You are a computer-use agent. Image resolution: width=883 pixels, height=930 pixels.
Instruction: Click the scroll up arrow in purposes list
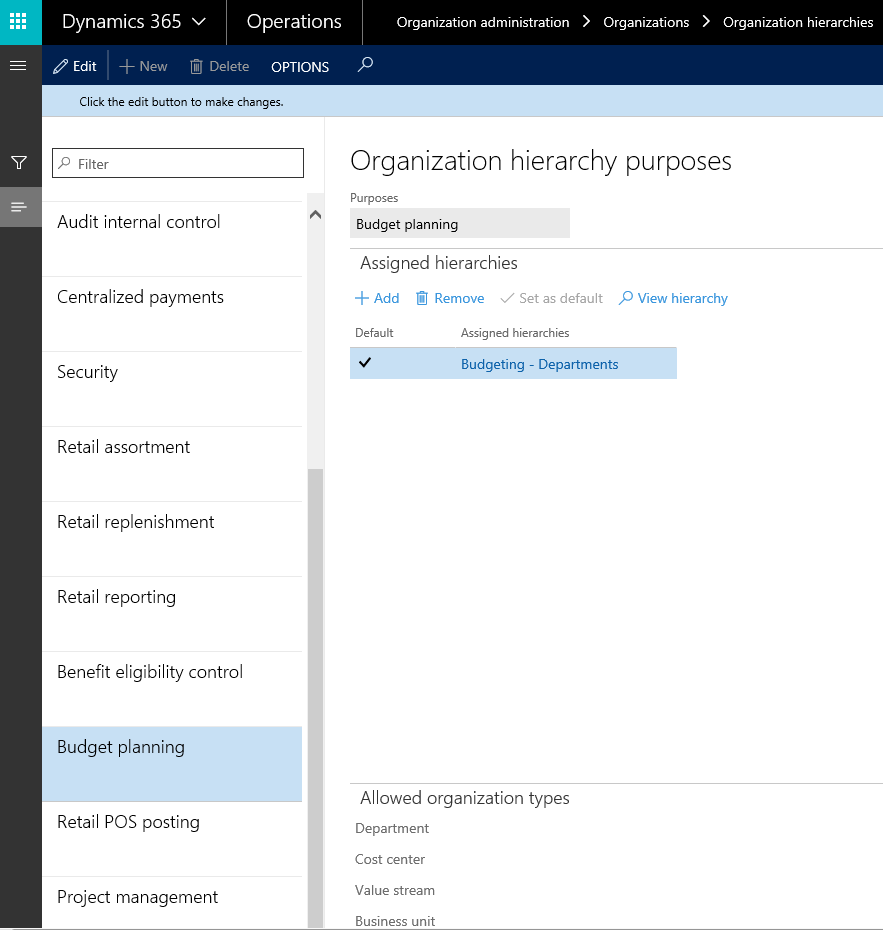(315, 214)
